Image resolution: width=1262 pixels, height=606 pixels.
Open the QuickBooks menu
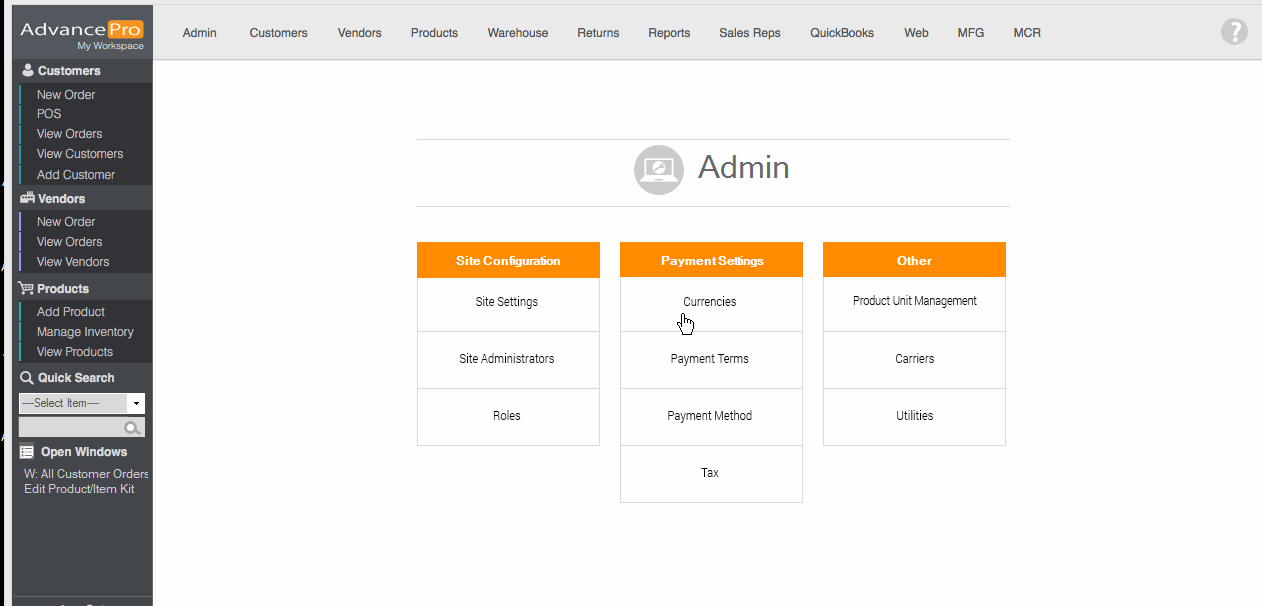click(841, 33)
